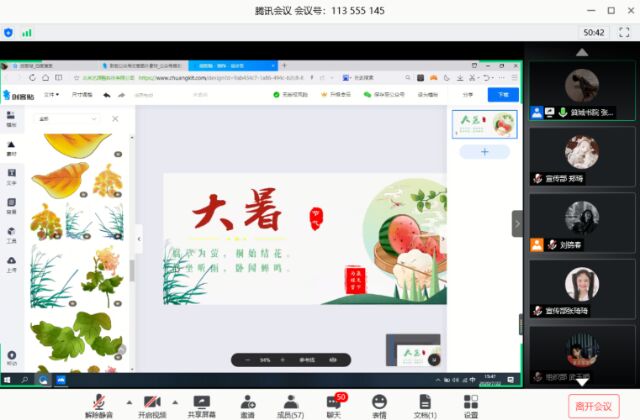Click the share button next to download
The image size is (640, 420).
(x=468, y=95)
